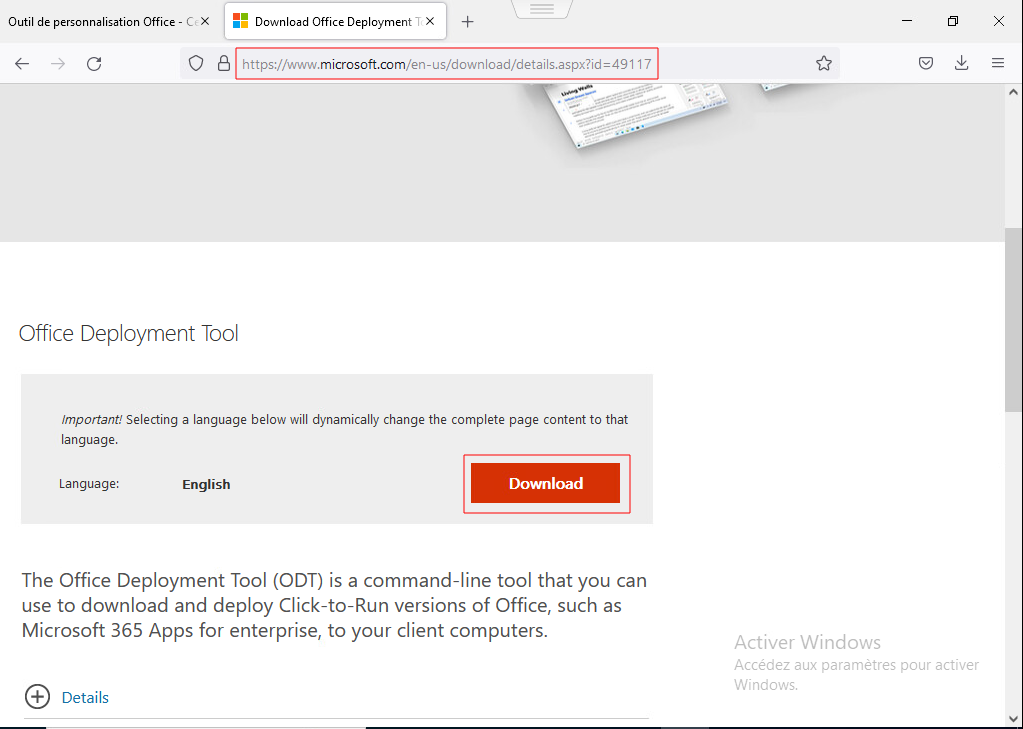Expand Details using the plus icon
Screen dimensions: 1023x729
(x=37, y=697)
